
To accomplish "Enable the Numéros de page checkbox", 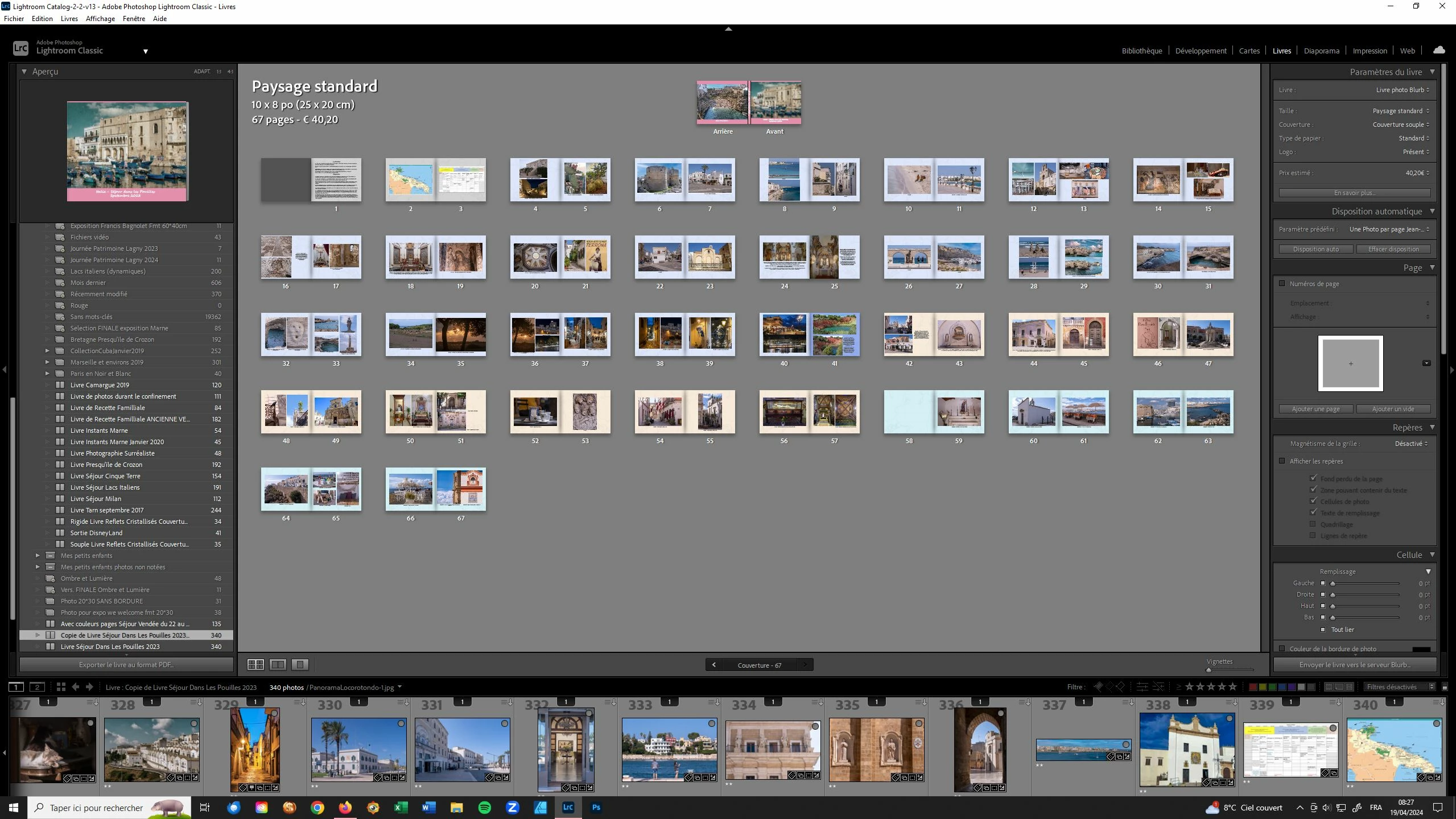I will pos(1282,283).
